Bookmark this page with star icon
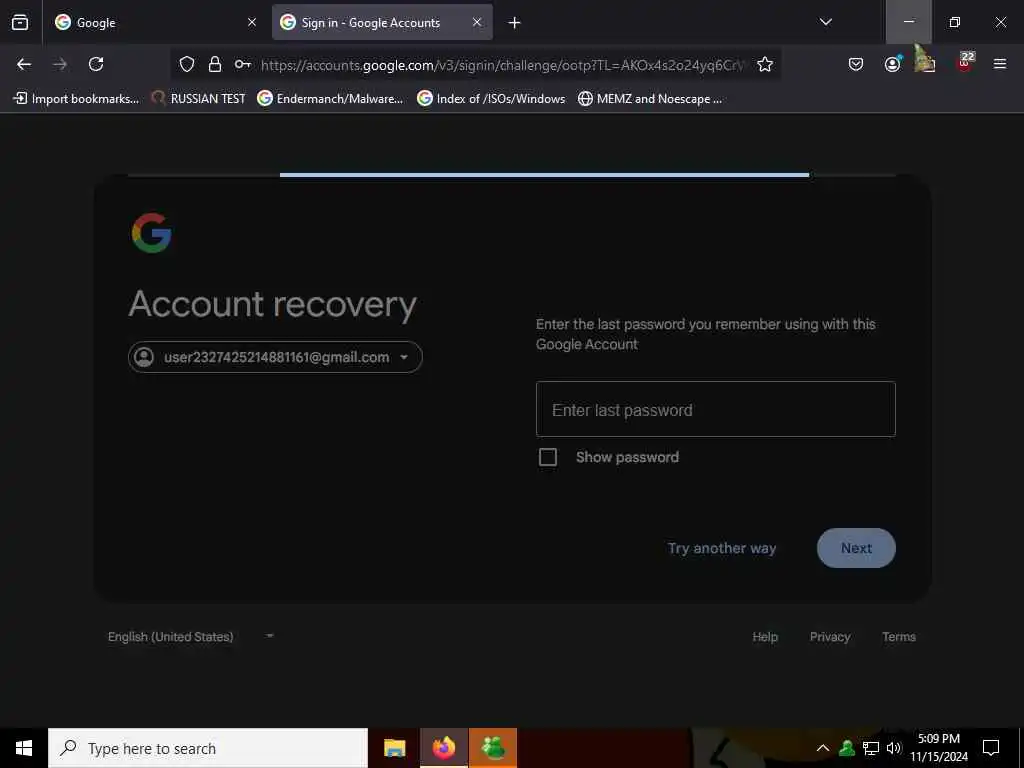Viewport: 1024px width, 768px height. click(x=765, y=64)
